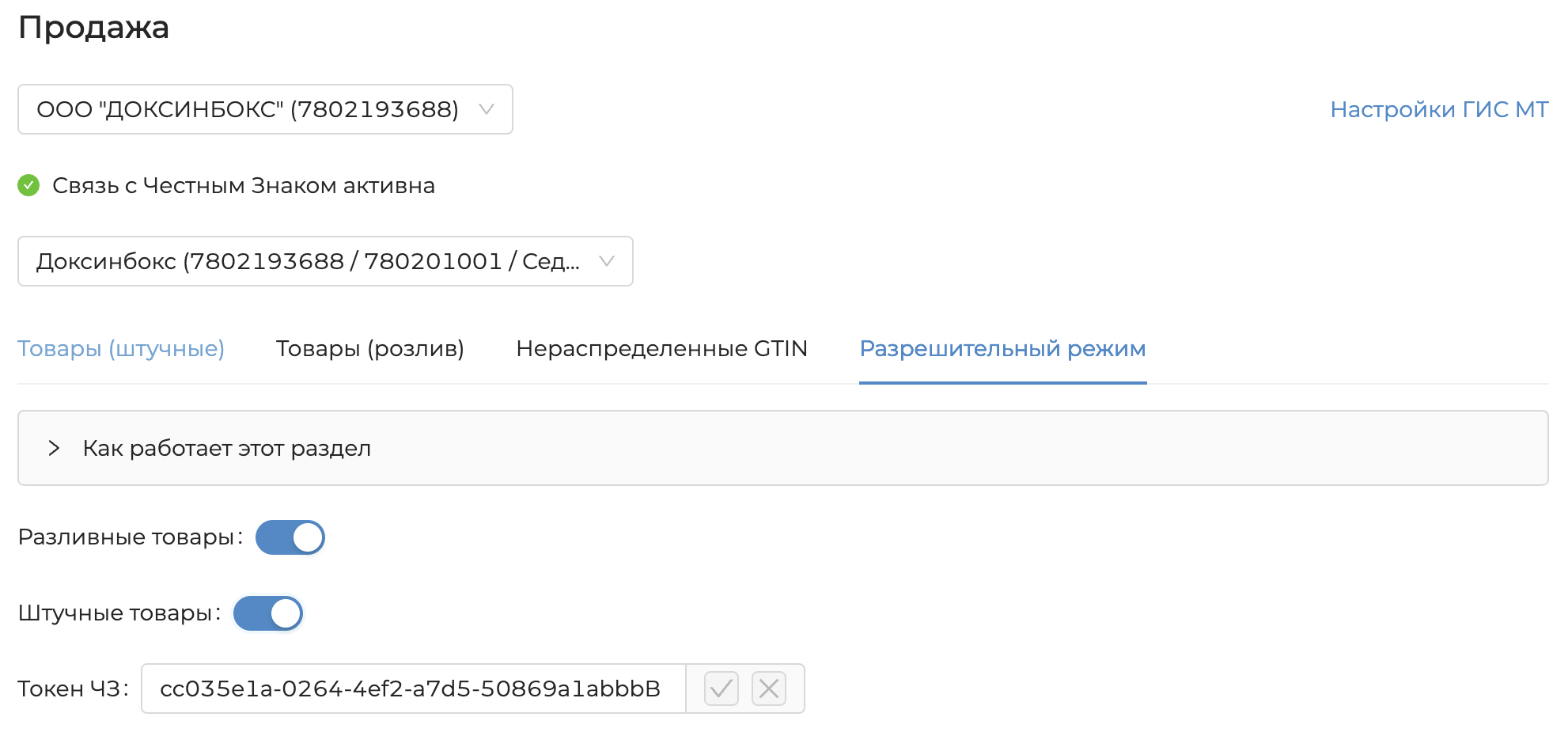Toggle the Разливные товары switch

click(x=290, y=537)
